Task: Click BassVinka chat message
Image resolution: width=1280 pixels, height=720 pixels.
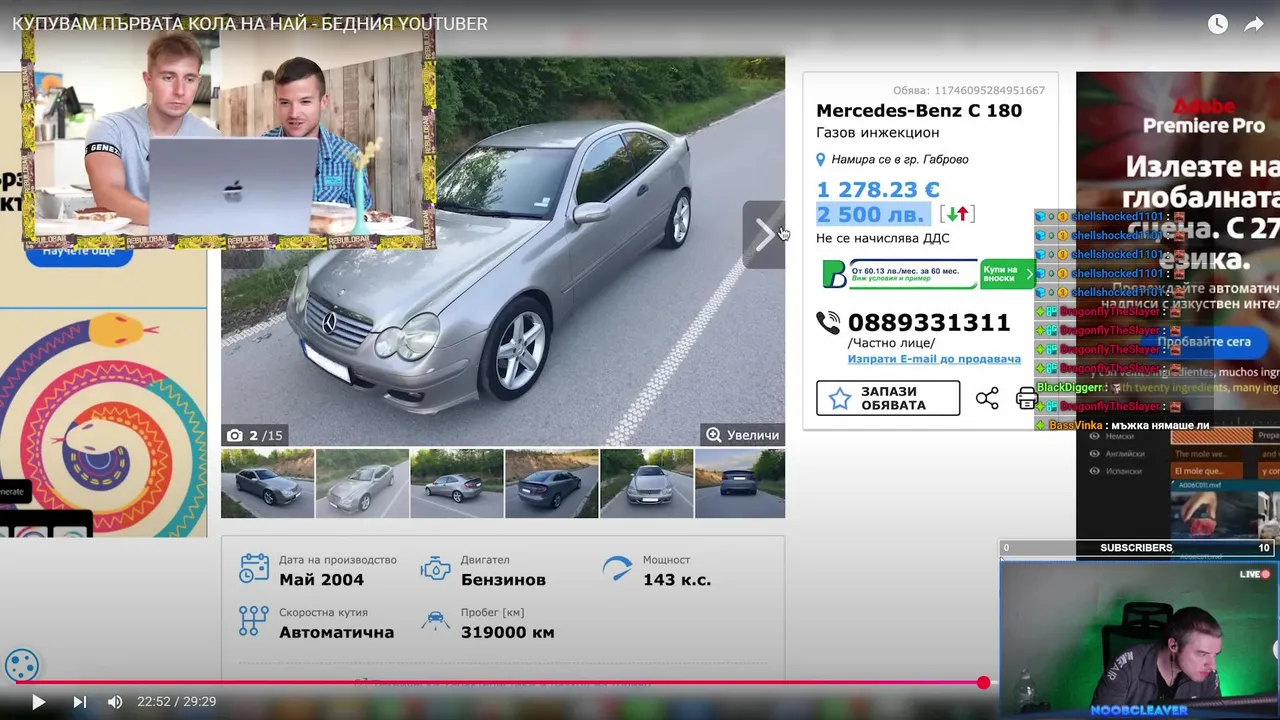Action: click(1123, 425)
